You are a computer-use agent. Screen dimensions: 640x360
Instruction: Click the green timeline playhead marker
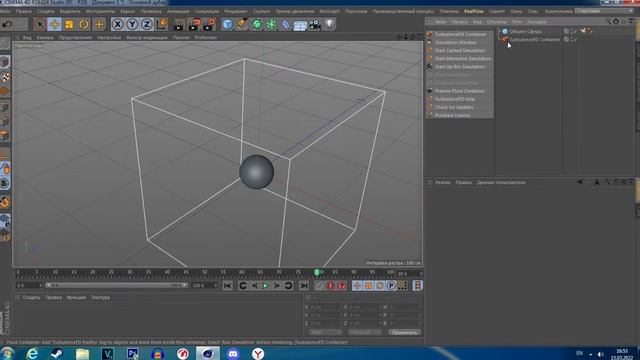[317, 272]
